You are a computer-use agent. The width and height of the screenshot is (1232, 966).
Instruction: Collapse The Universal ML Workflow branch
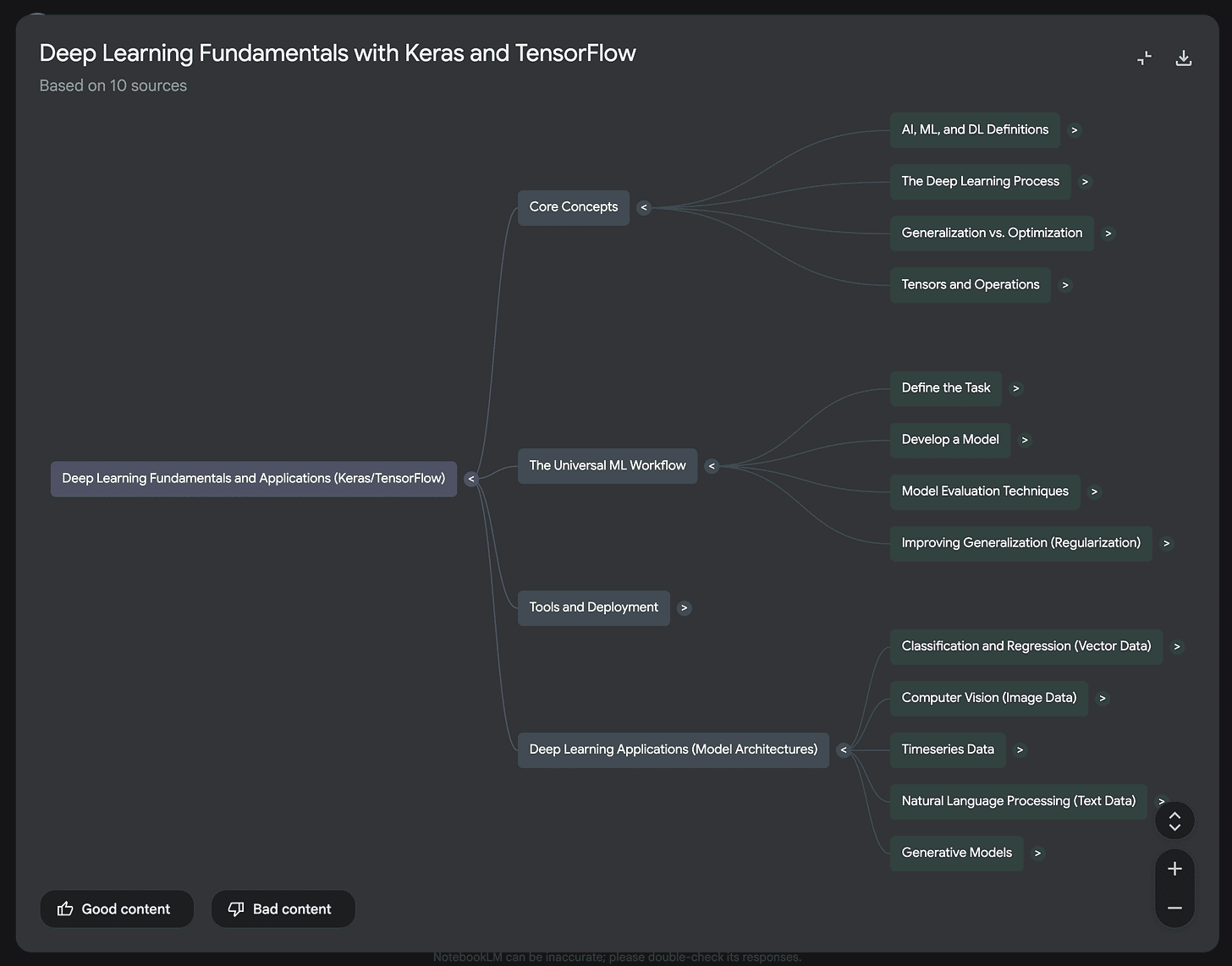pos(712,466)
